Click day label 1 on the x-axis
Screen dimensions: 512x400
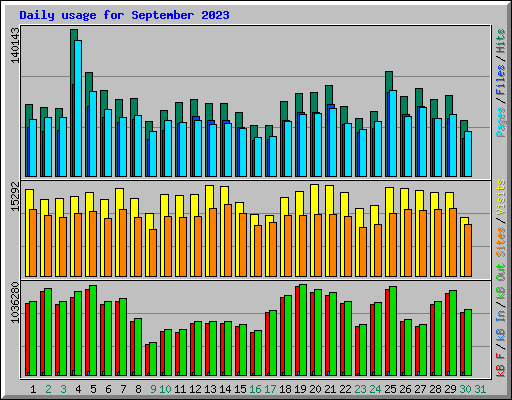pyautogui.click(x=33, y=389)
